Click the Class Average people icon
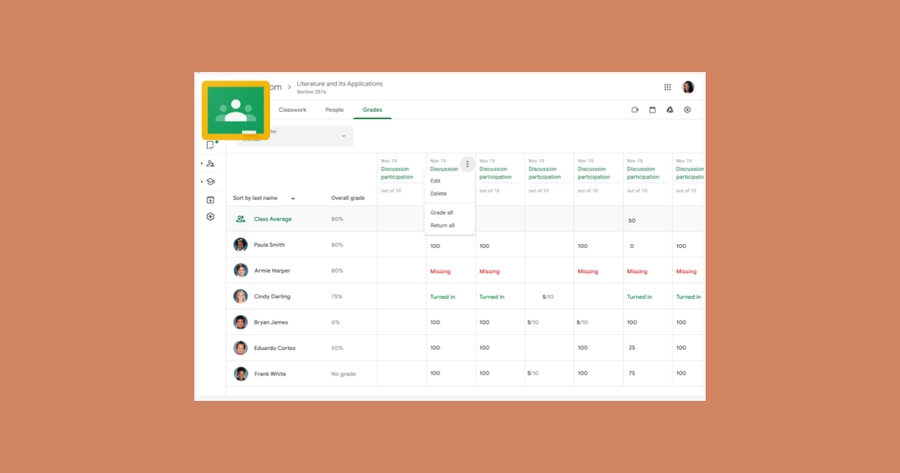 (x=240, y=219)
